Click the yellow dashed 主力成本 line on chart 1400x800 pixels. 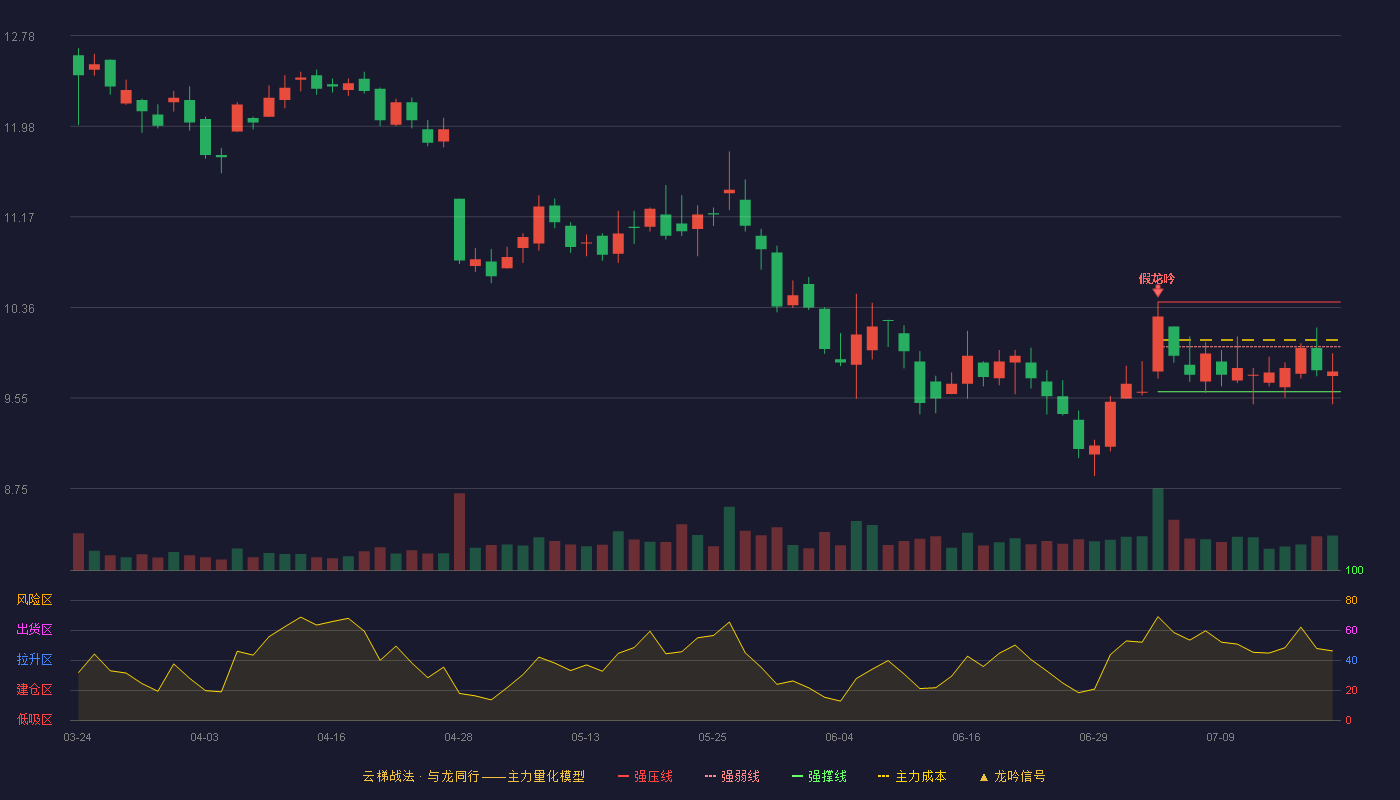point(1249,340)
